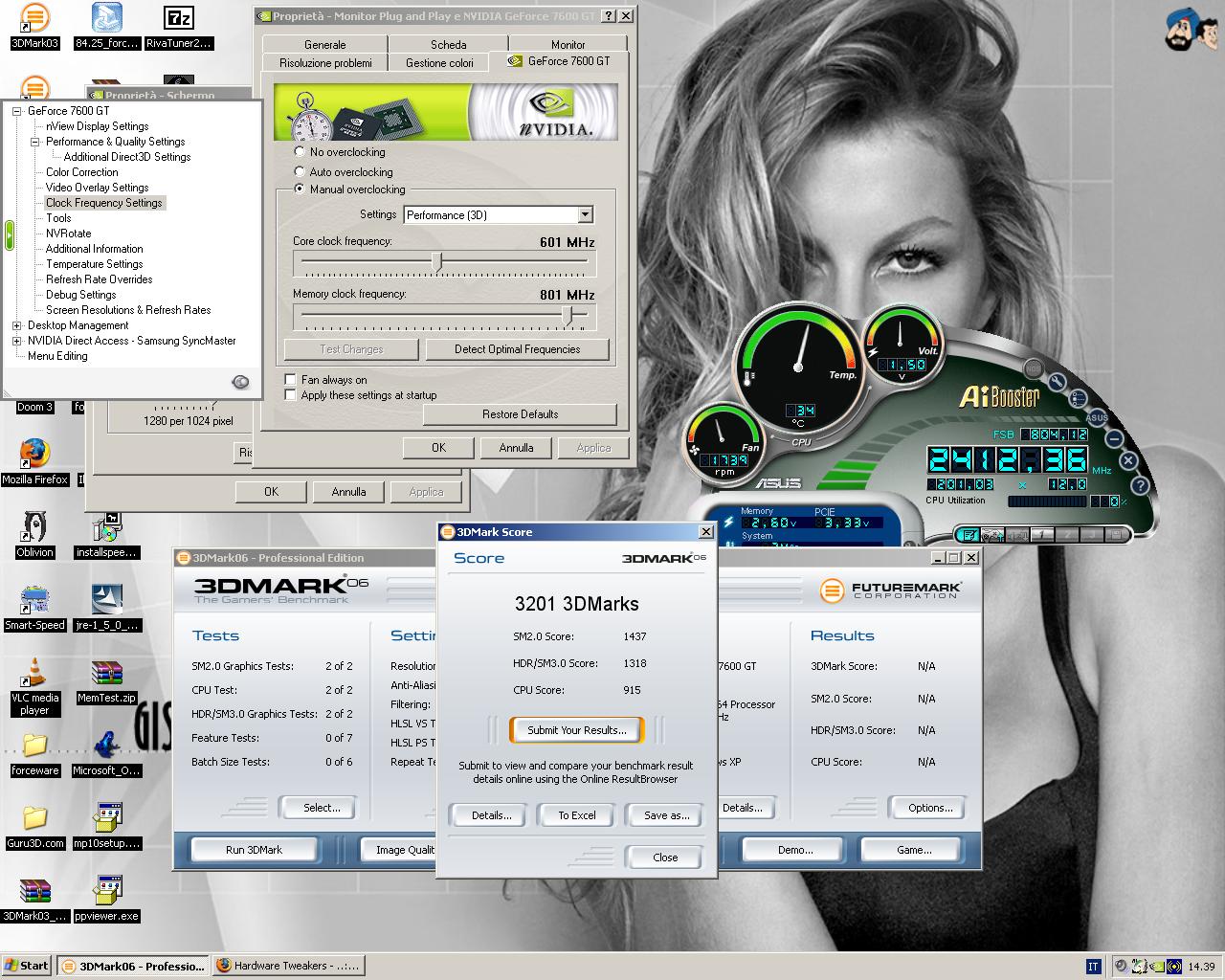Open the Microsoft_O... desktop icon

click(107, 753)
